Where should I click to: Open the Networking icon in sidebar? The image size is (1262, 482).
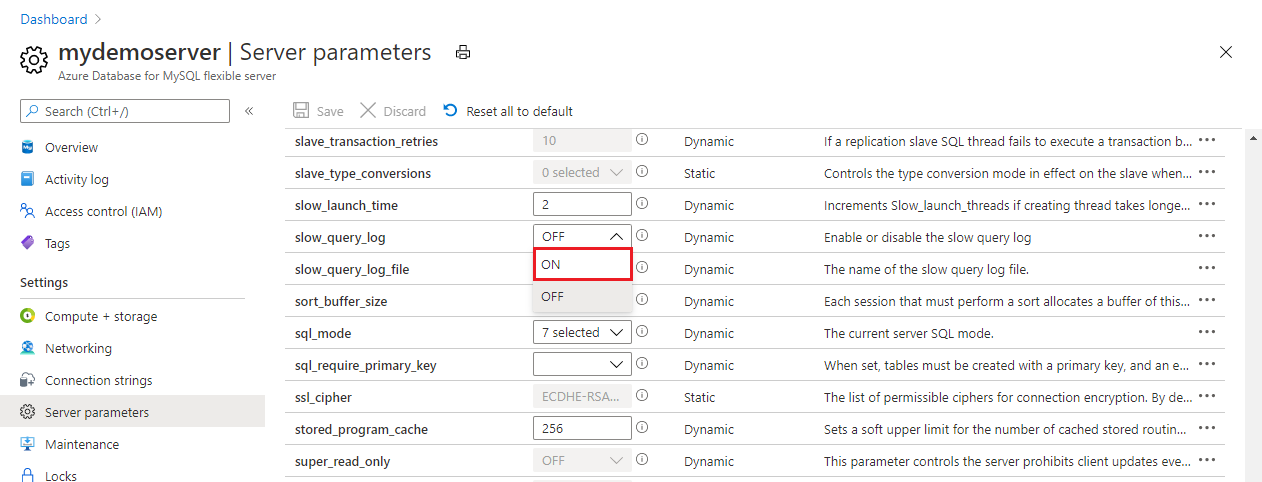(28, 348)
